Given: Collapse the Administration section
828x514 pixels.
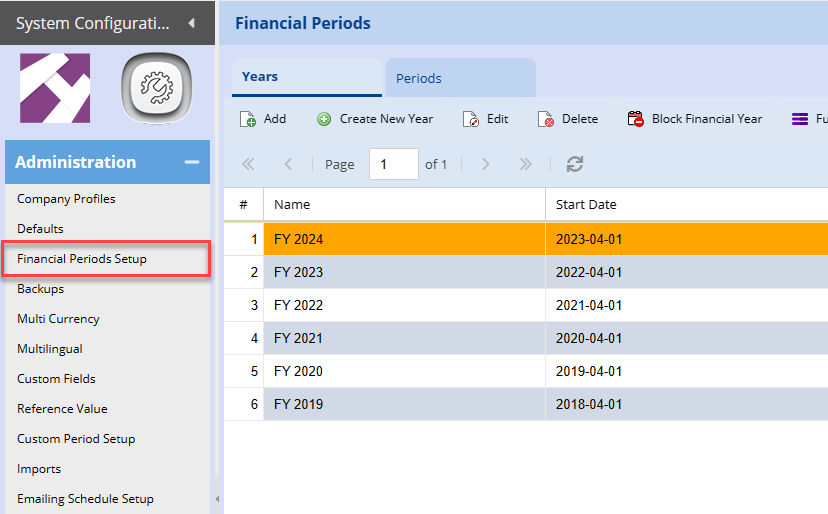Looking at the screenshot, I should tap(191, 162).
